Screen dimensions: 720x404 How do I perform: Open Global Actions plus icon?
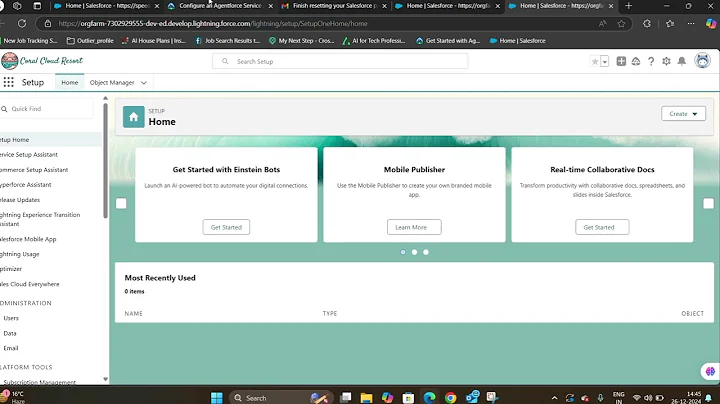tap(621, 61)
